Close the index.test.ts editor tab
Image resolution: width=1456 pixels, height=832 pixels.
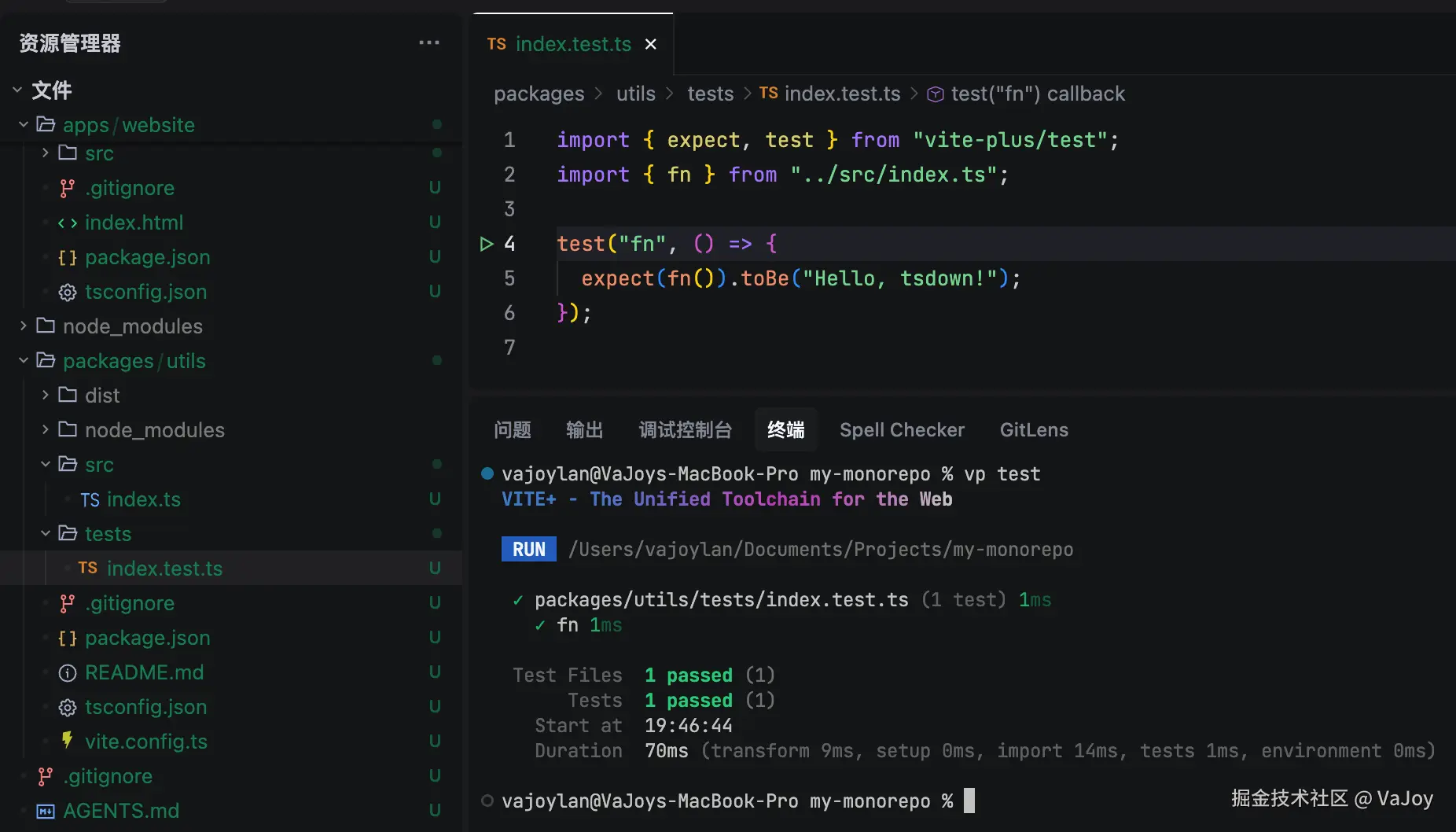click(651, 44)
